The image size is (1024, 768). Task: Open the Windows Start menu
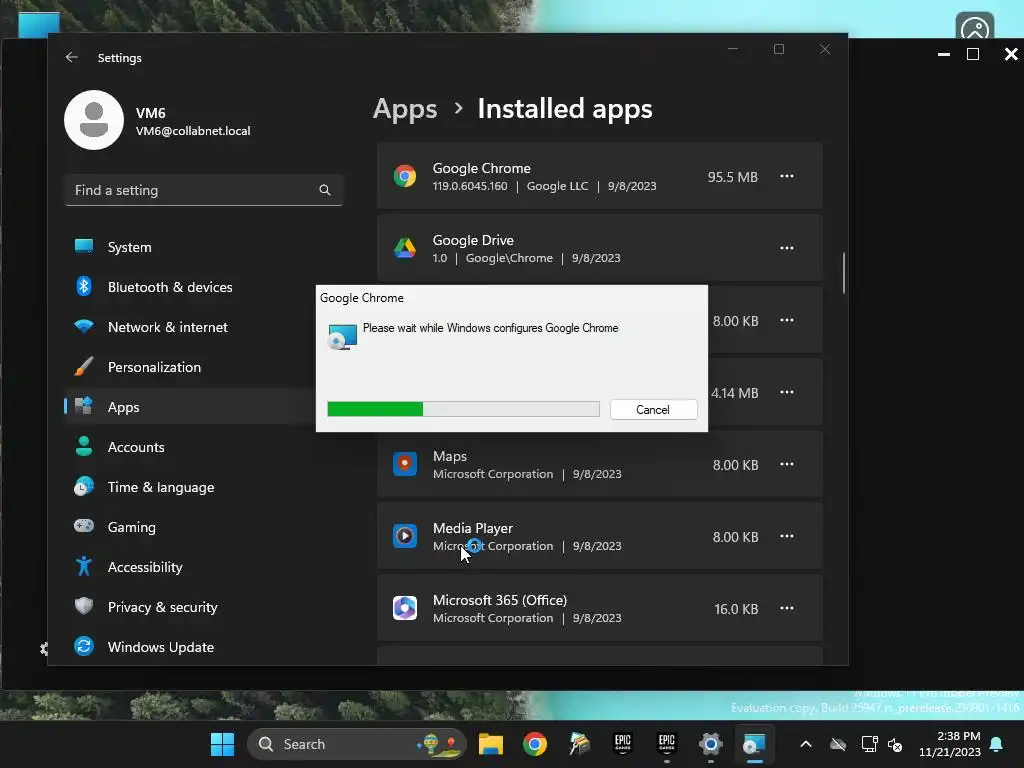(x=222, y=744)
